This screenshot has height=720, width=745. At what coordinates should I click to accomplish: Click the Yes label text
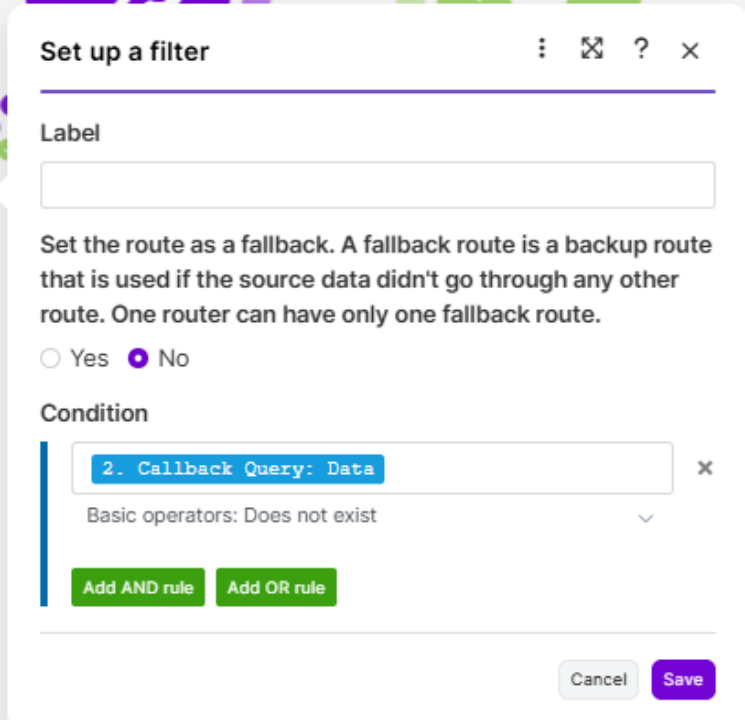coord(89,358)
